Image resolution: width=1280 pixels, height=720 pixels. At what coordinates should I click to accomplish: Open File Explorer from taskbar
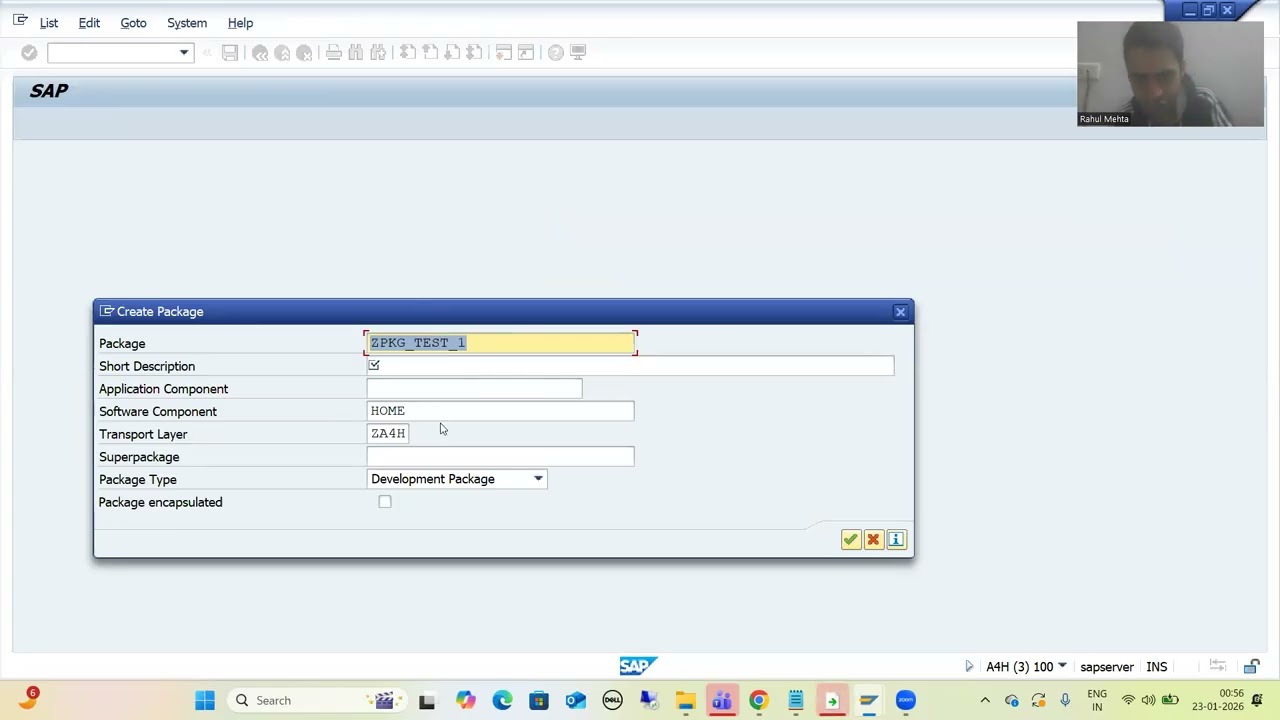pos(685,700)
